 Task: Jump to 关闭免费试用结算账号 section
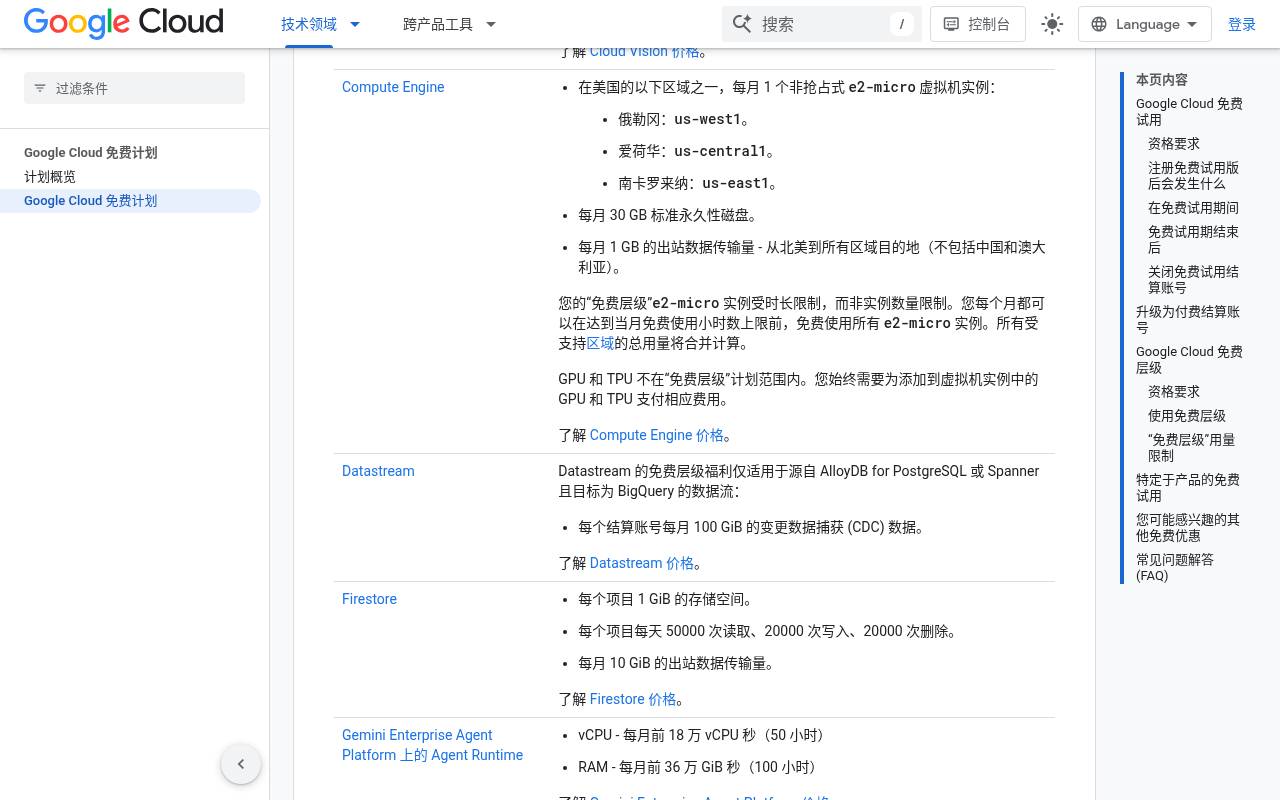pyautogui.click(x=1193, y=280)
